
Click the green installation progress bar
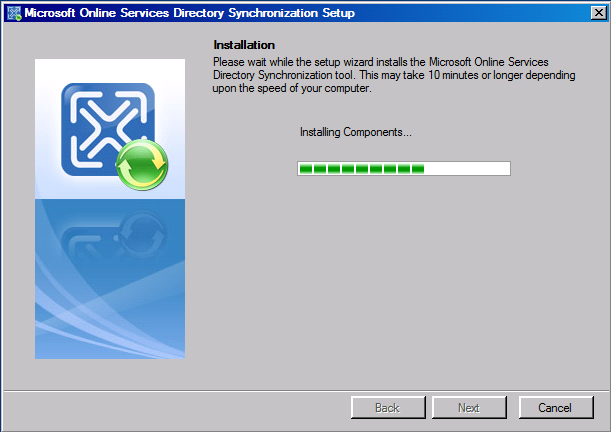coord(404,169)
